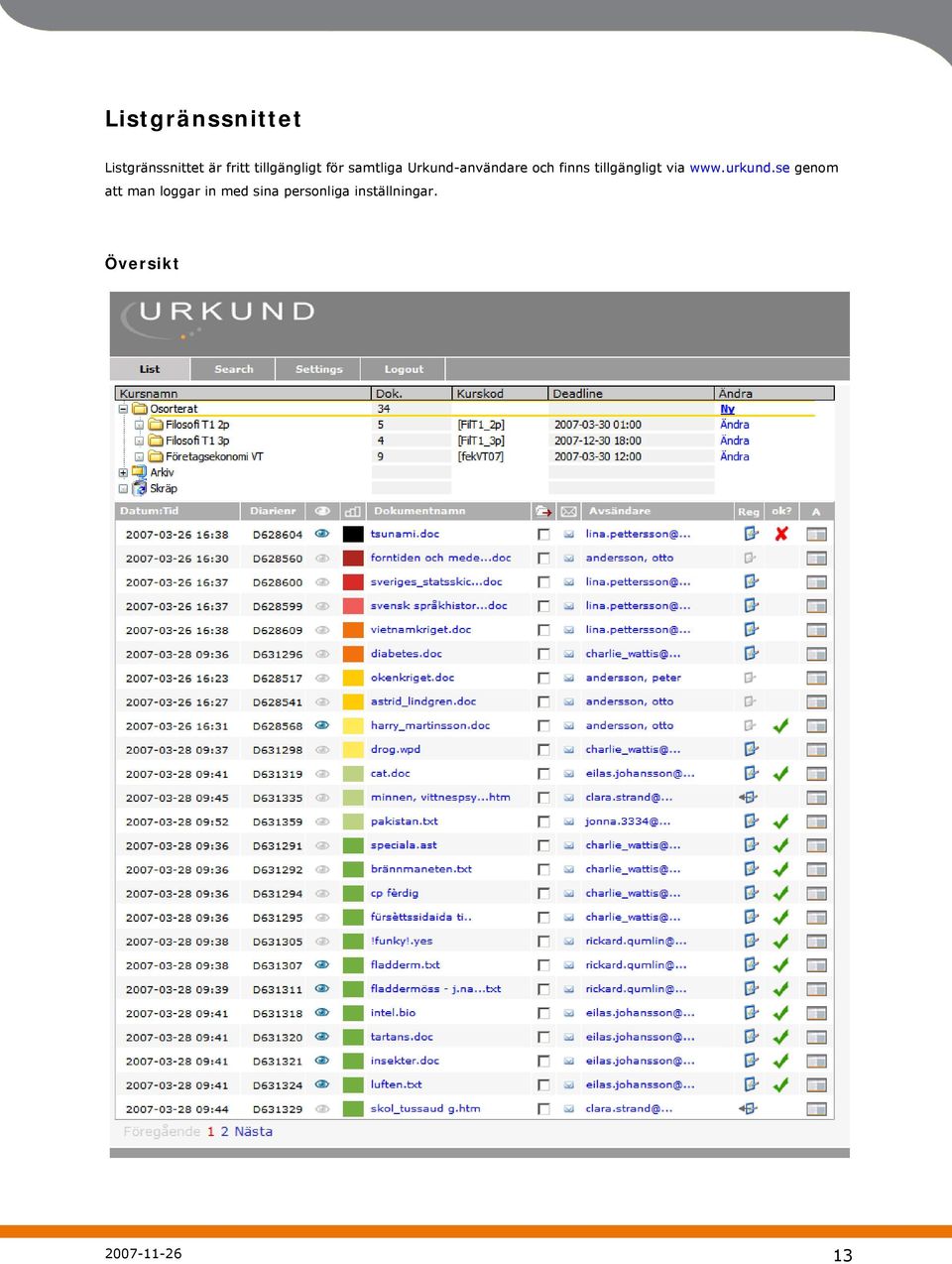952x1264 pixels.
Task: Click the red X status for tsunami.doc
Action: coord(781,534)
